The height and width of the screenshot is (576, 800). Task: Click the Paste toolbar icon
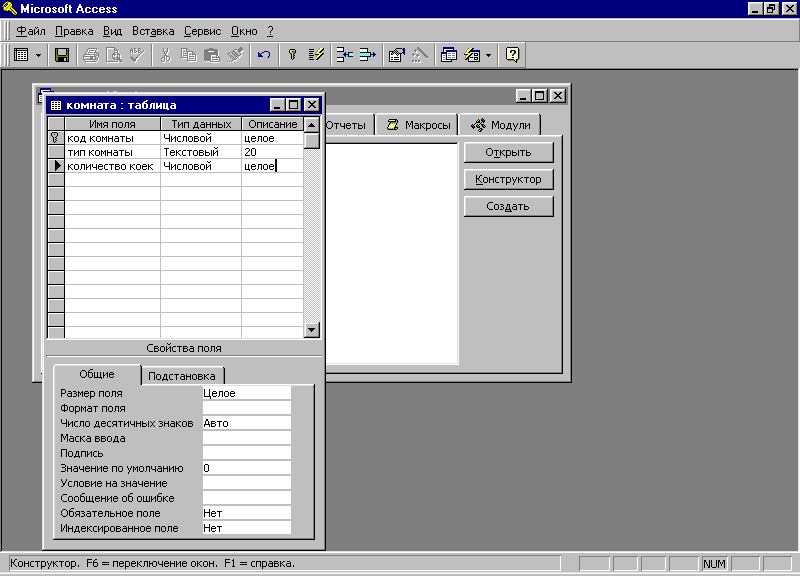[x=211, y=55]
